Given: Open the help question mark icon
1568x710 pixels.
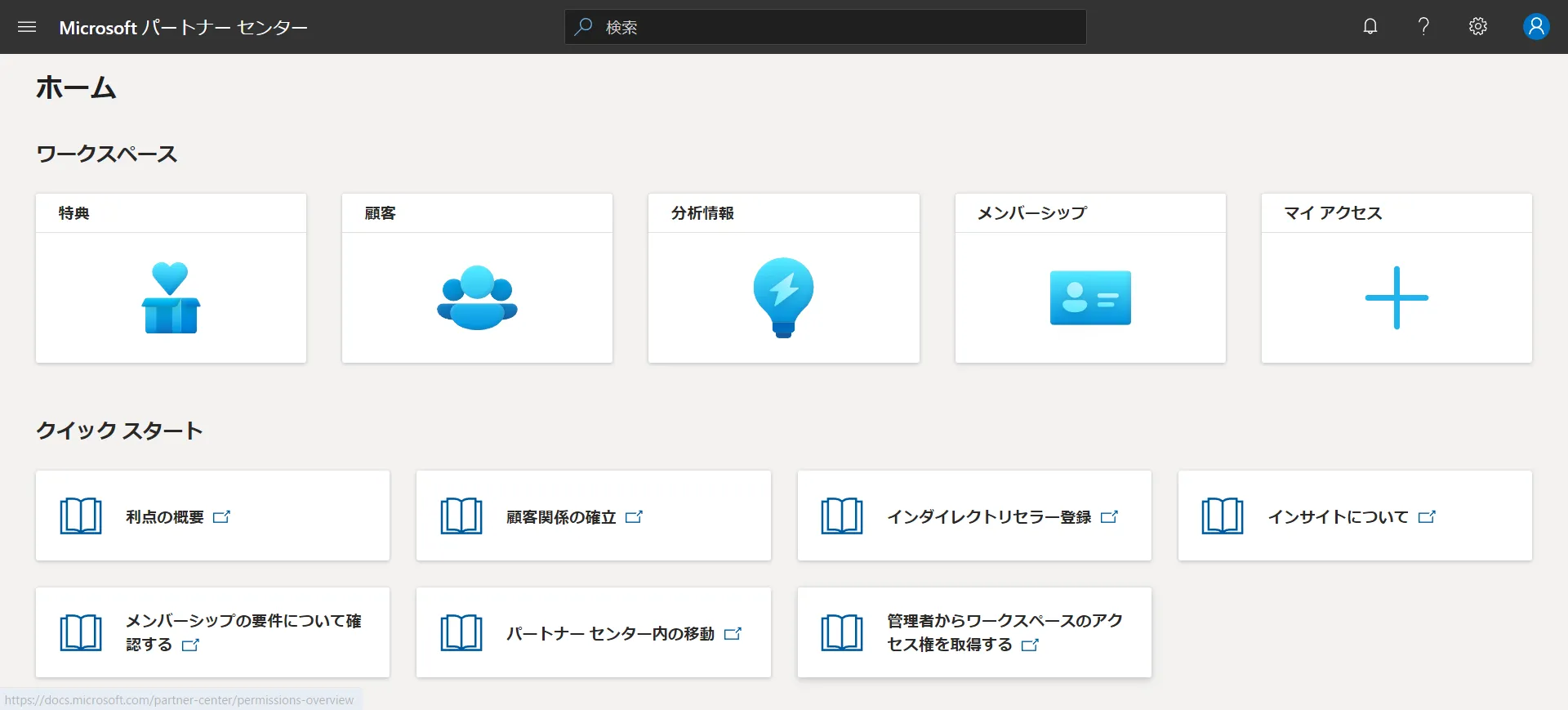Looking at the screenshot, I should click(1423, 26).
